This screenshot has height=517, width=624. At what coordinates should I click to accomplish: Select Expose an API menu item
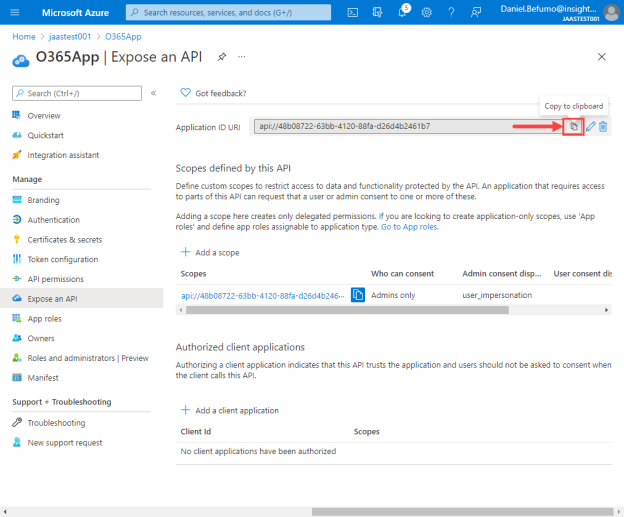tap(82, 298)
